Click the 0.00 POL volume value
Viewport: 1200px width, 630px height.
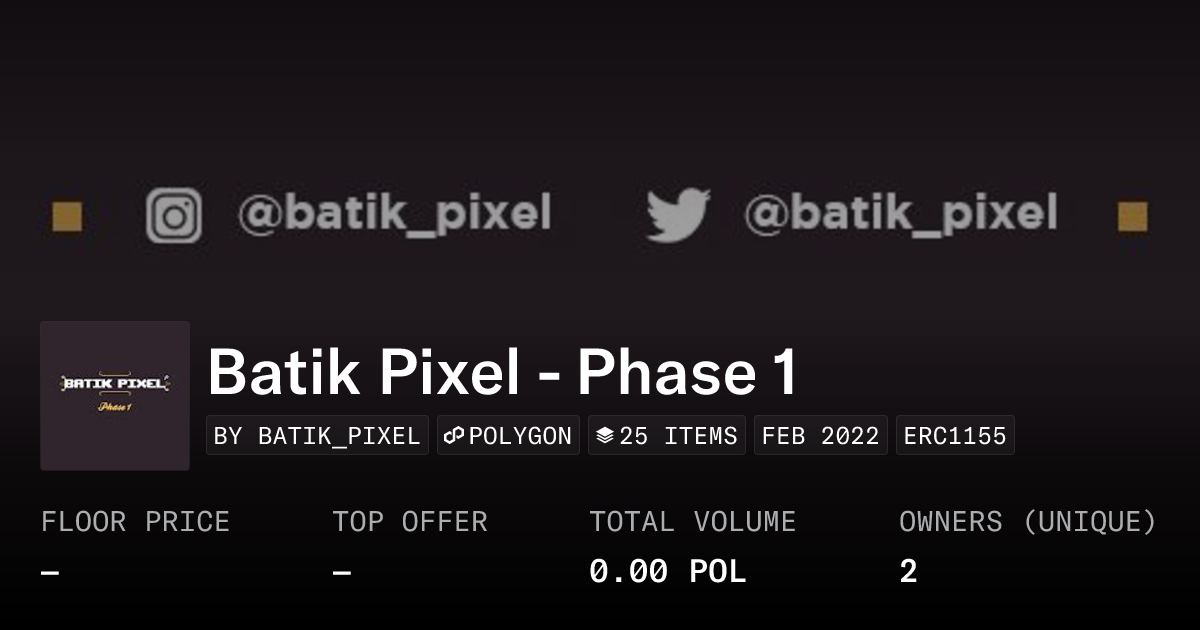point(667,572)
